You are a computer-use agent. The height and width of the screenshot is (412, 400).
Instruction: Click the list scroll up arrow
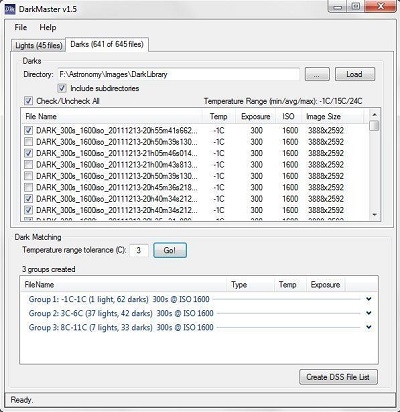tap(375, 115)
